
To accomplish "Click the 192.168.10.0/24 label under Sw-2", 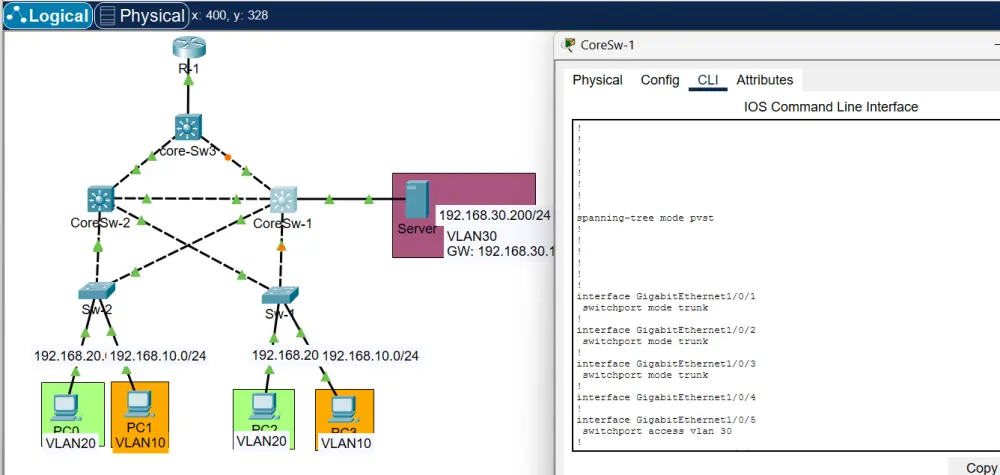I will (x=158, y=356).
